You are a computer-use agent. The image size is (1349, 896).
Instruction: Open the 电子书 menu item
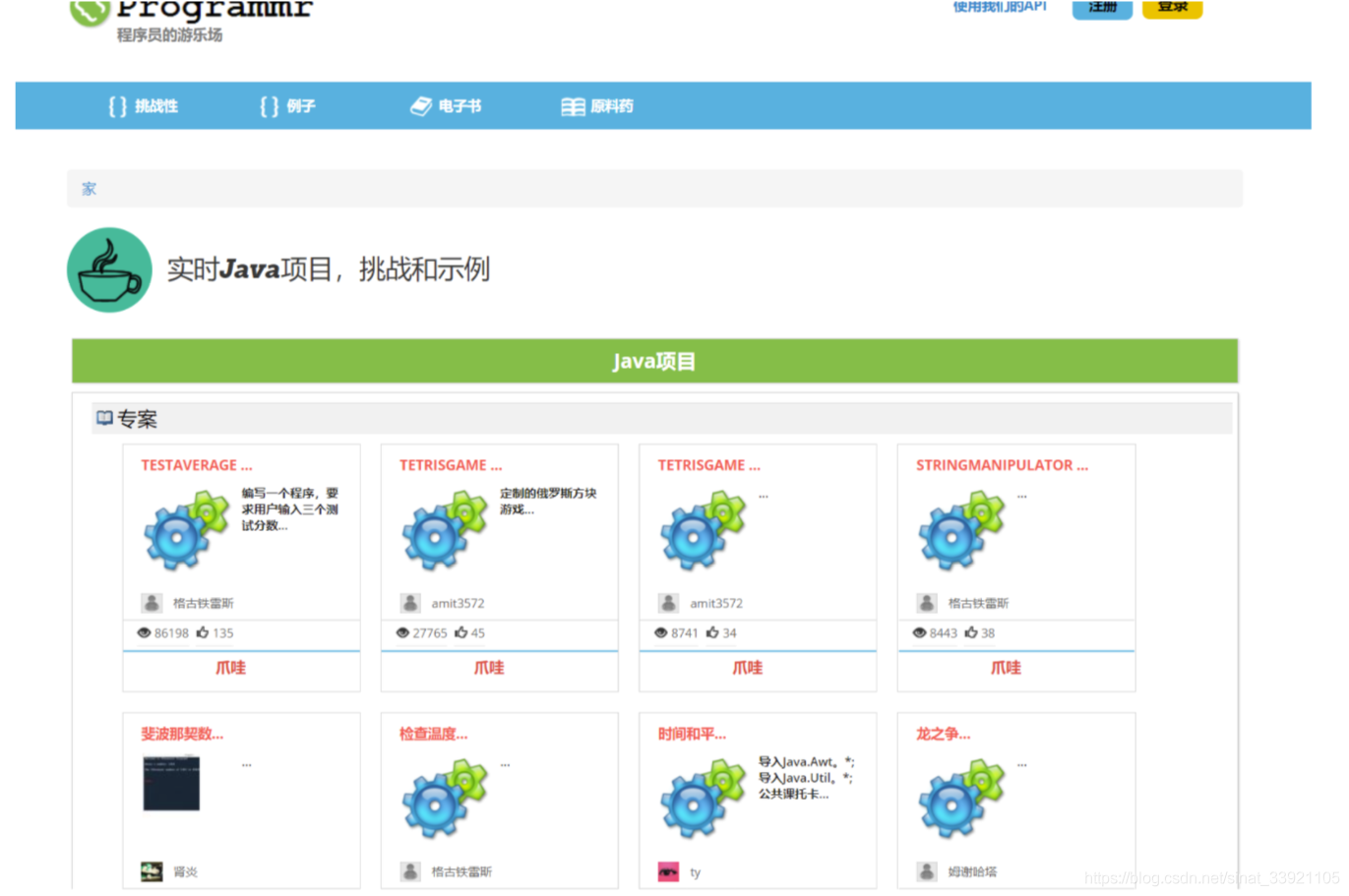pos(446,106)
